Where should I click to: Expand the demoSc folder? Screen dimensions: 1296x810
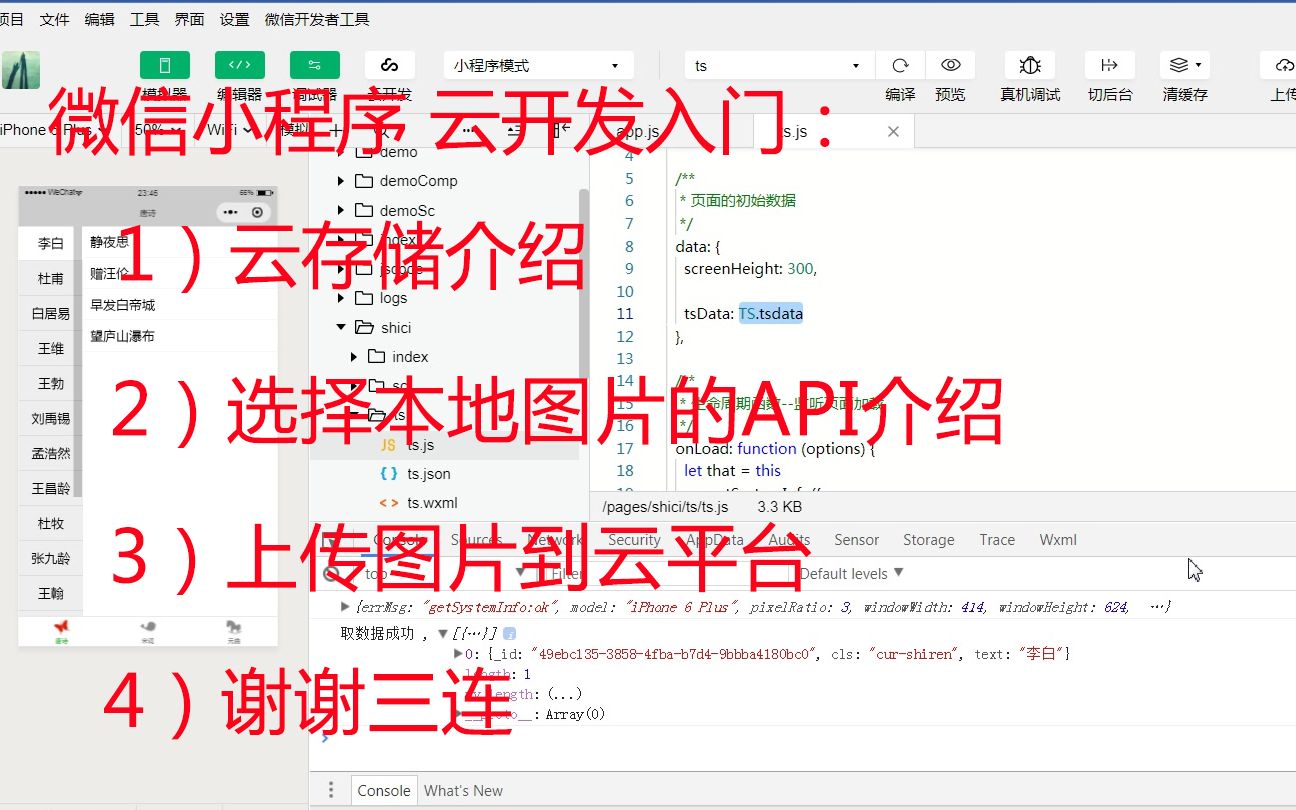click(x=341, y=210)
